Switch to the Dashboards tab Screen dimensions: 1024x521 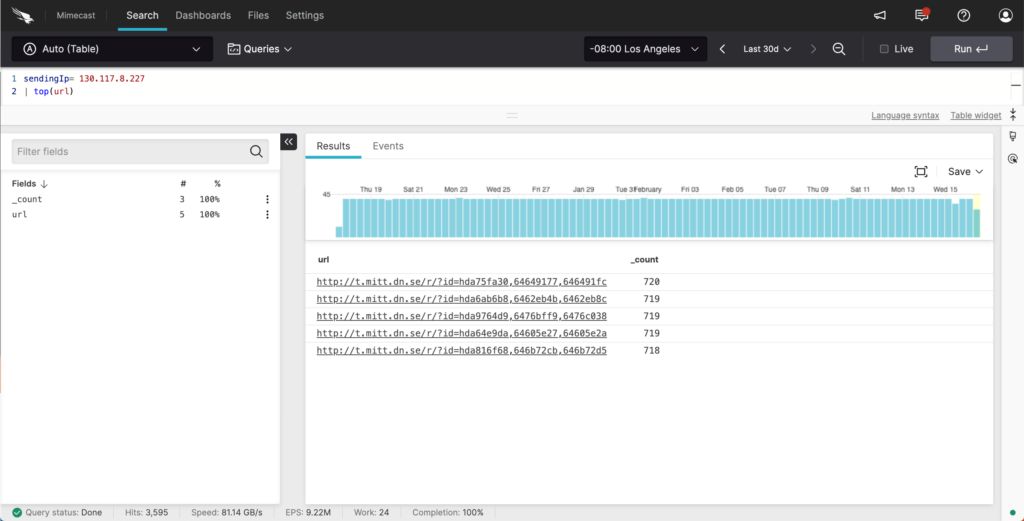pyautogui.click(x=203, y=15)
